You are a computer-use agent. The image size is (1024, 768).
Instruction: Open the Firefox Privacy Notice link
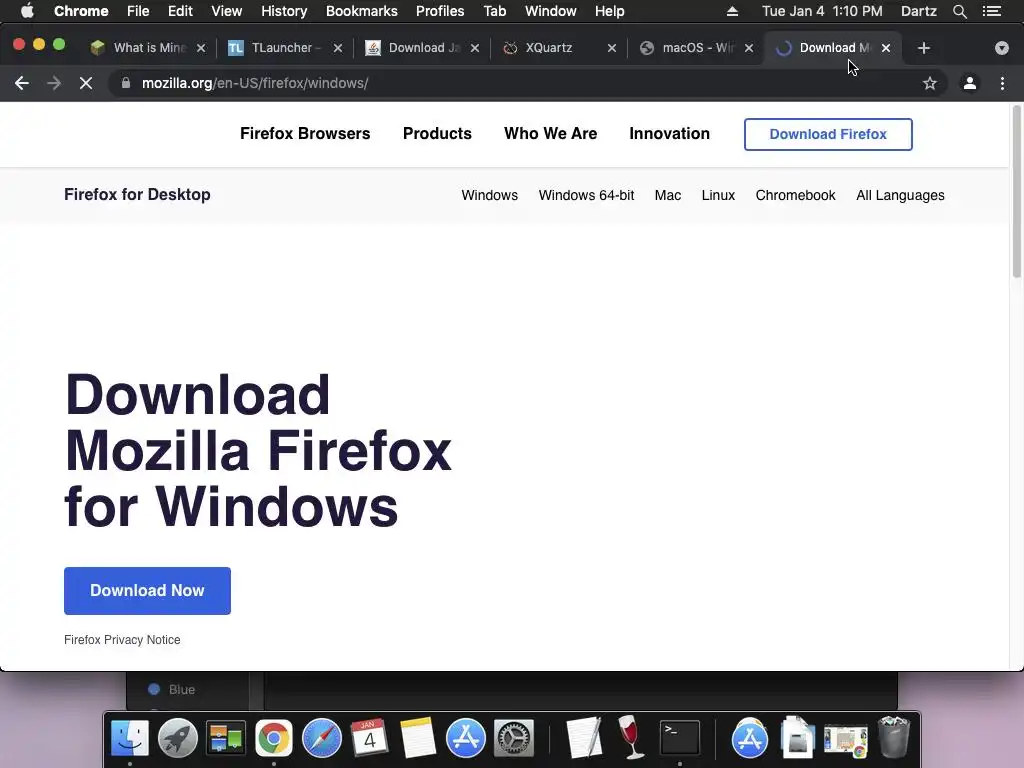tap(122, 640)
